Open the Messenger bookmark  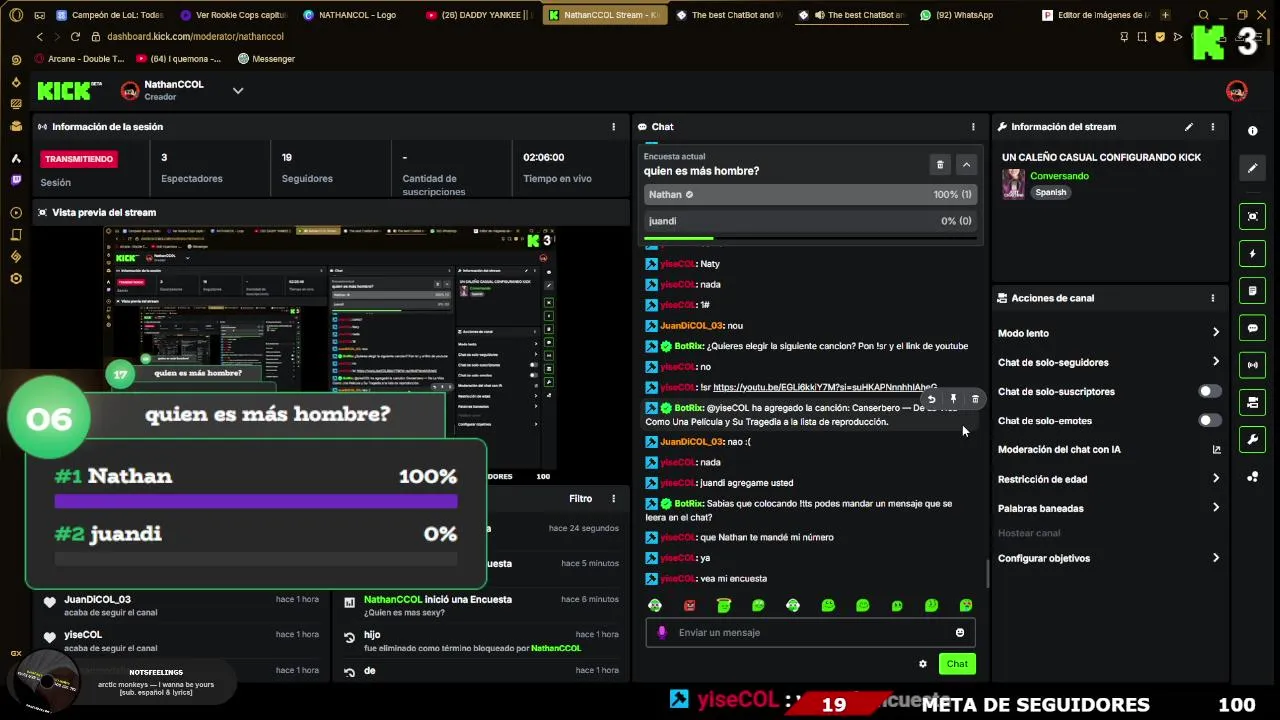(x=266, y=59)
